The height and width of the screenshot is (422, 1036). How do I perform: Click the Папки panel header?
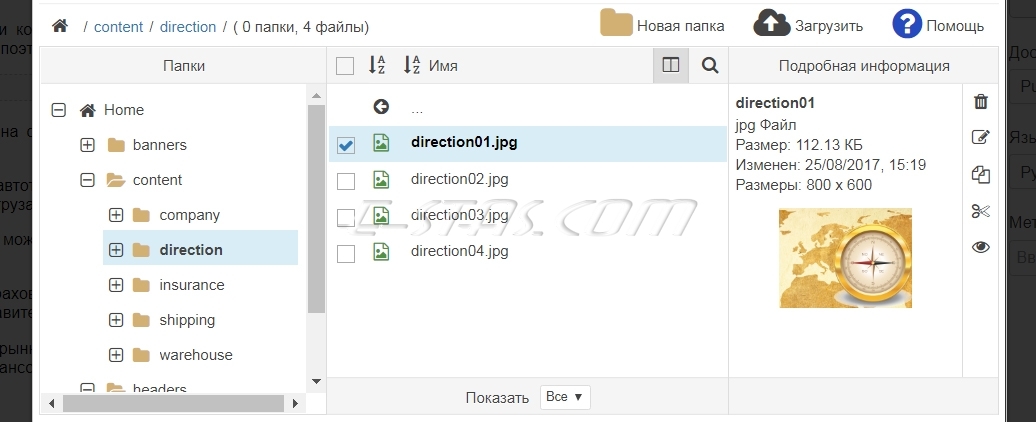tap(184, 65)
